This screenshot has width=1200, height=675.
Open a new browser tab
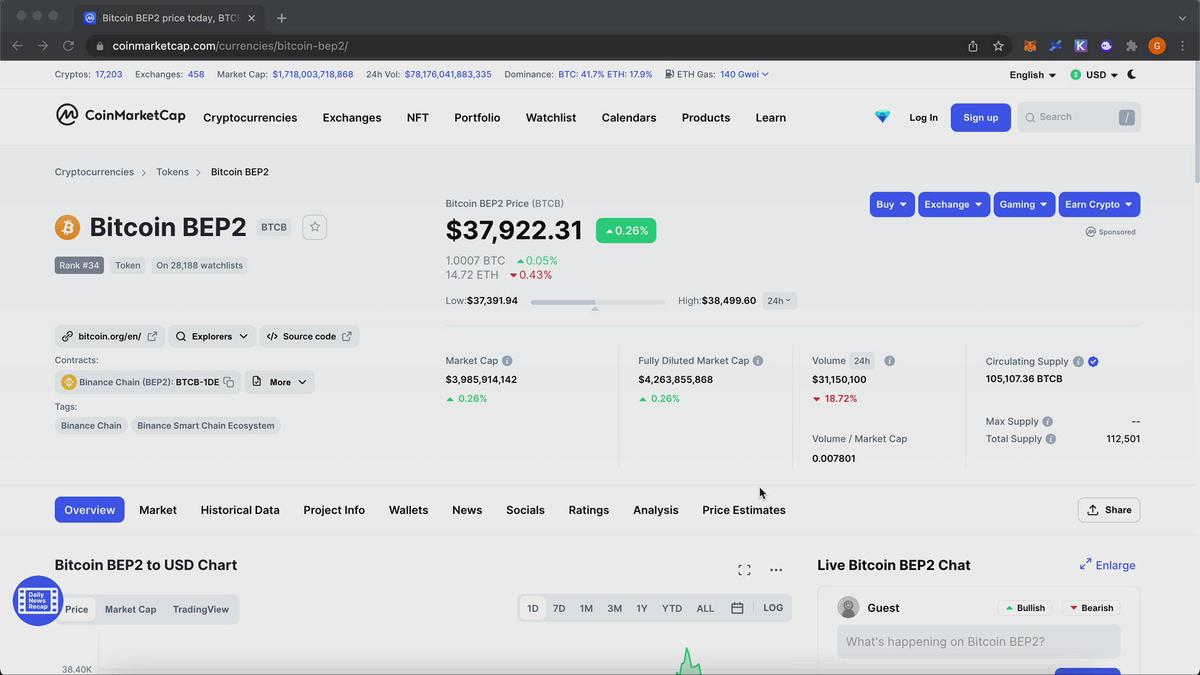(x=282, y=18)
